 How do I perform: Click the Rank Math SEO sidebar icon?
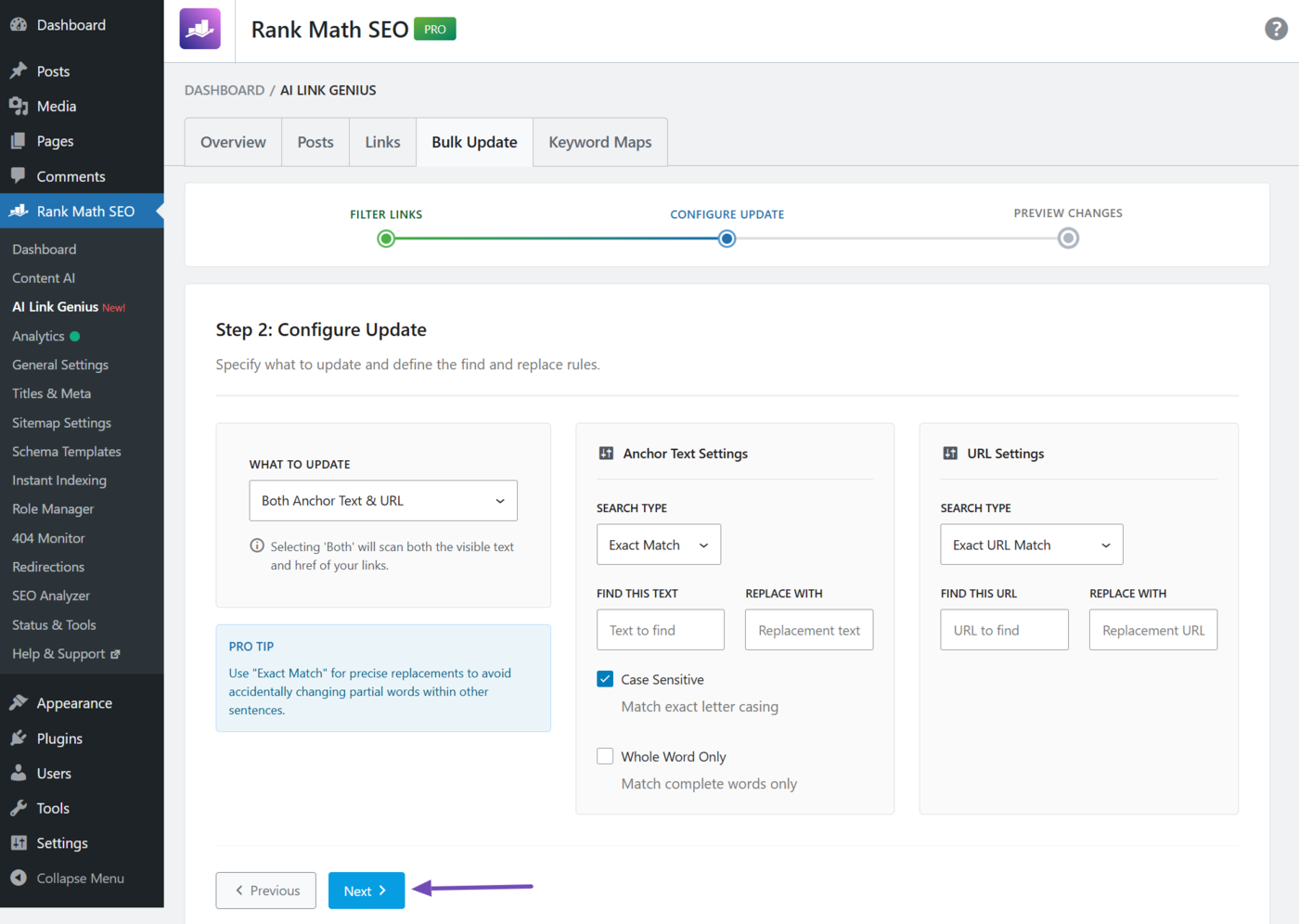[19, 211]
